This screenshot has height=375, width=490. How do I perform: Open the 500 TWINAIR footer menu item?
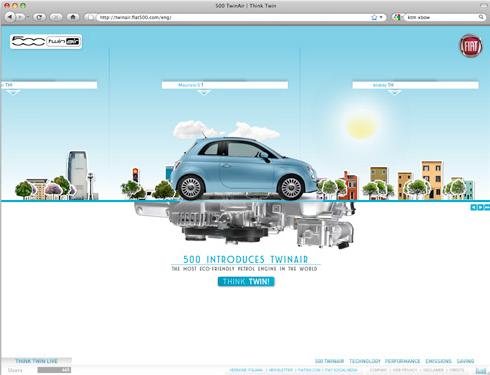click(x=329, y=361)
